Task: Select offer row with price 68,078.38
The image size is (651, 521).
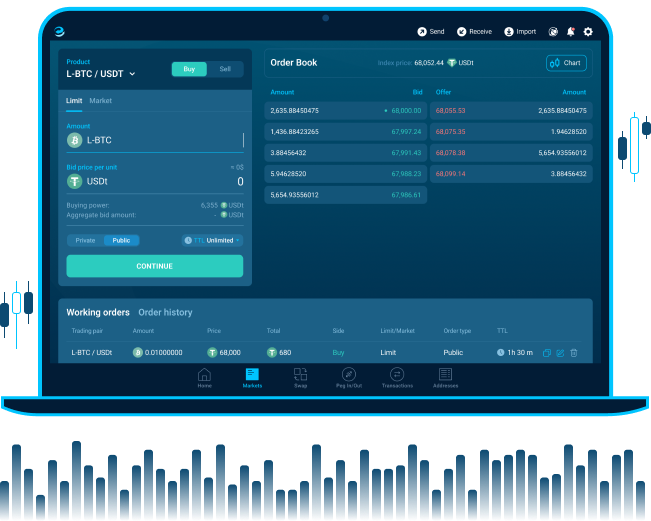Action: tap(511, 153)
